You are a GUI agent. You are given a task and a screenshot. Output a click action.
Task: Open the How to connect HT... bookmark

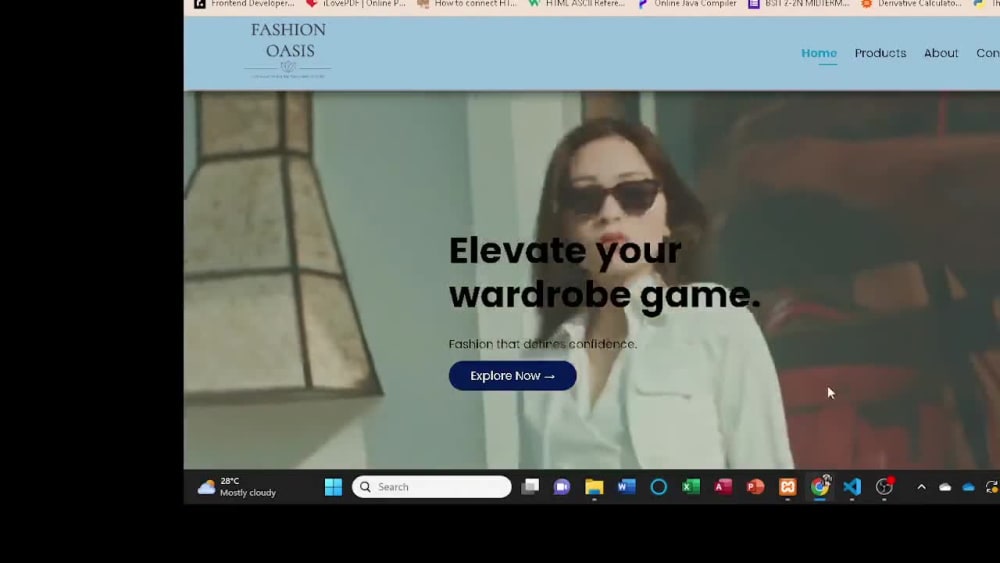click(x=467, y=4)
